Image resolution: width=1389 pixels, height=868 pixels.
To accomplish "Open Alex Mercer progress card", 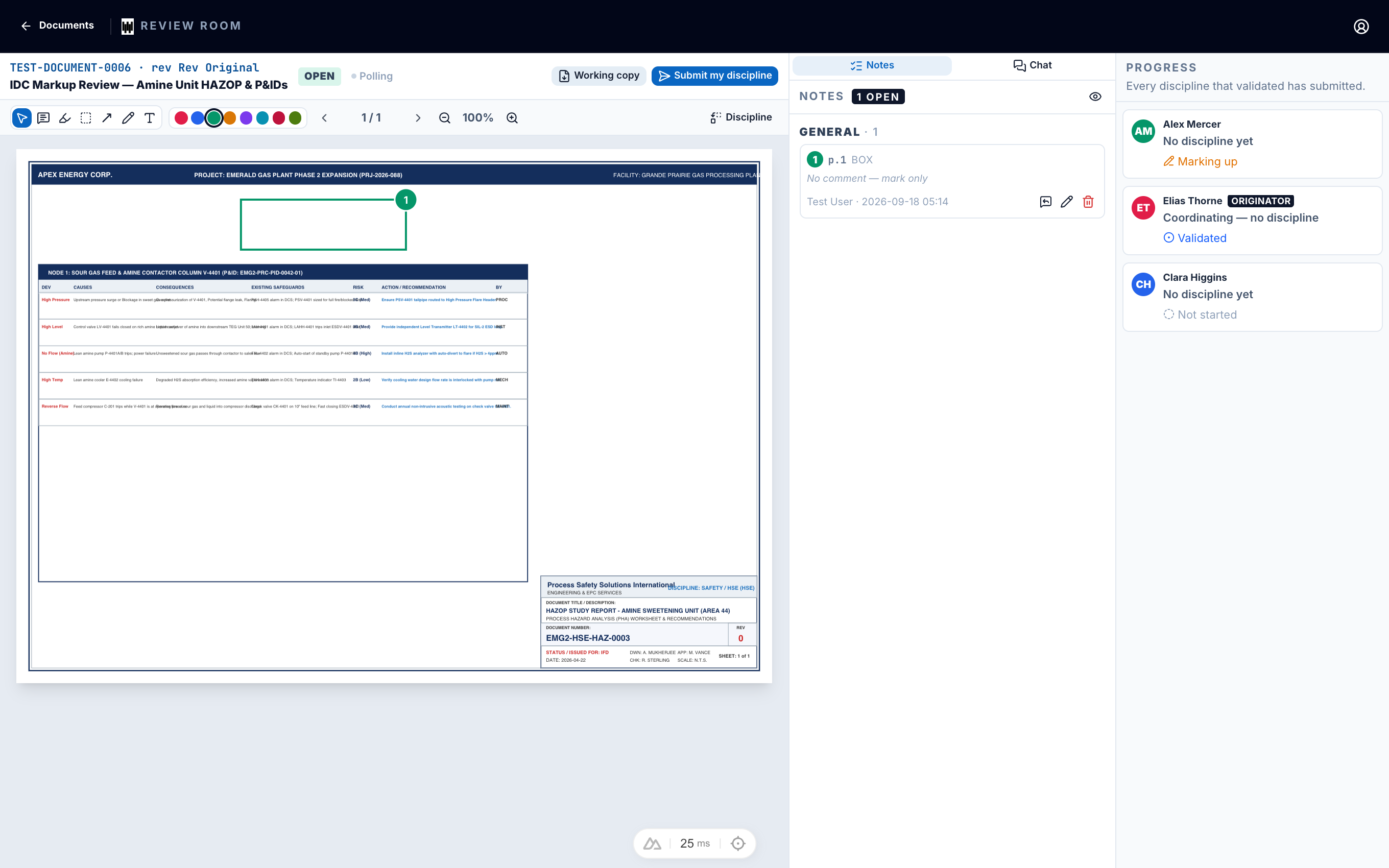I will point(1252,143).
